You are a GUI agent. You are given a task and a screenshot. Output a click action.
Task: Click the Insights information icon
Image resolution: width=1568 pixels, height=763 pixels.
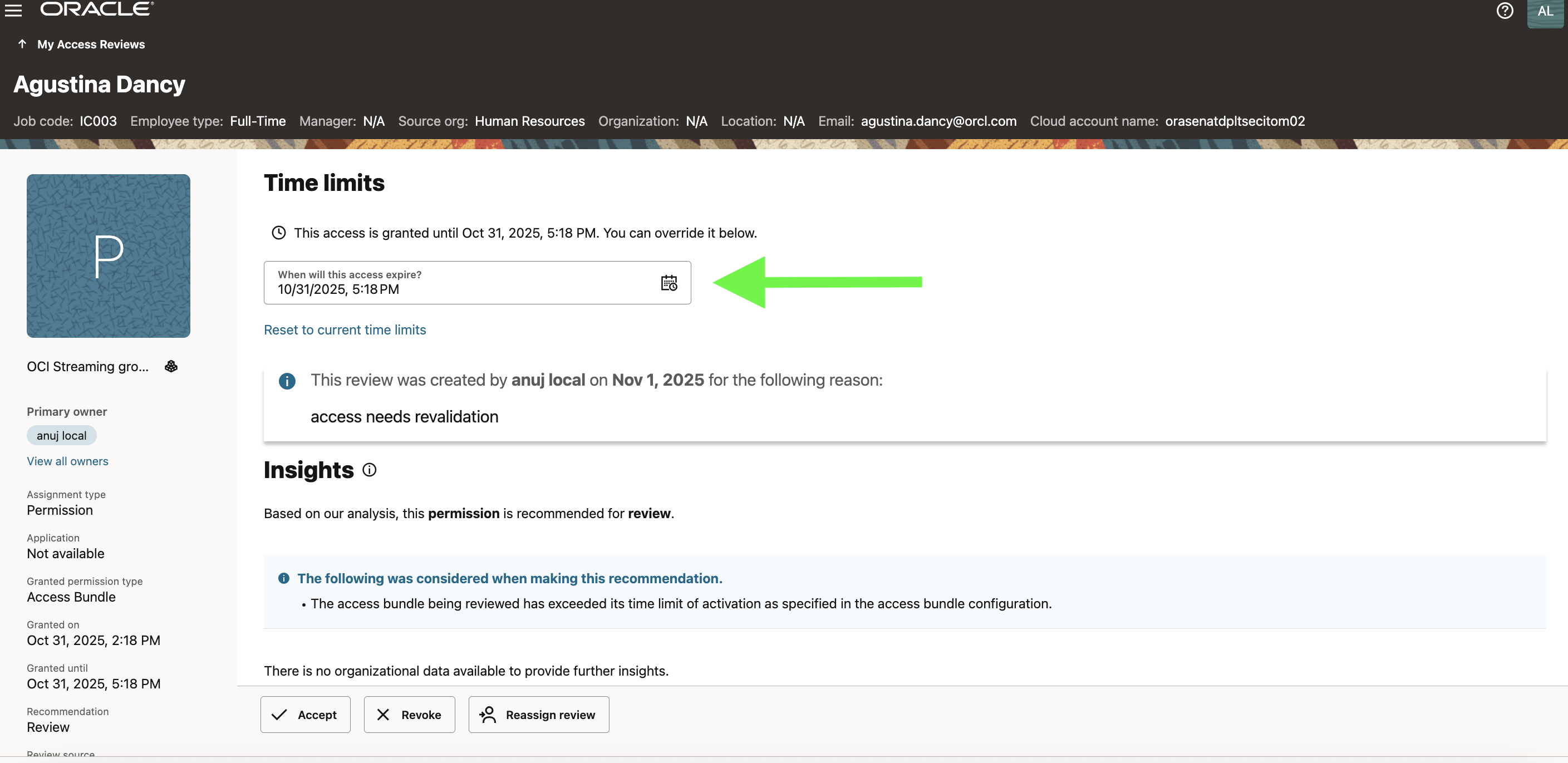tap(370, 470)
